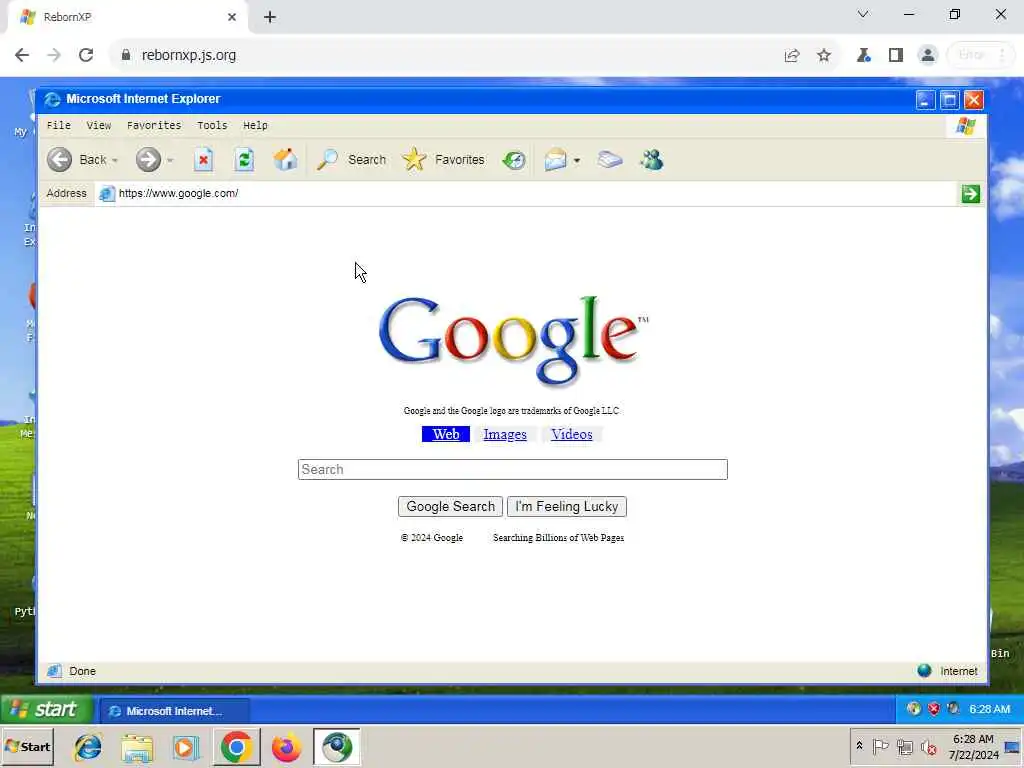
Task: Open File Explorer folder in outer taskbar
Action: pos(137,747)
